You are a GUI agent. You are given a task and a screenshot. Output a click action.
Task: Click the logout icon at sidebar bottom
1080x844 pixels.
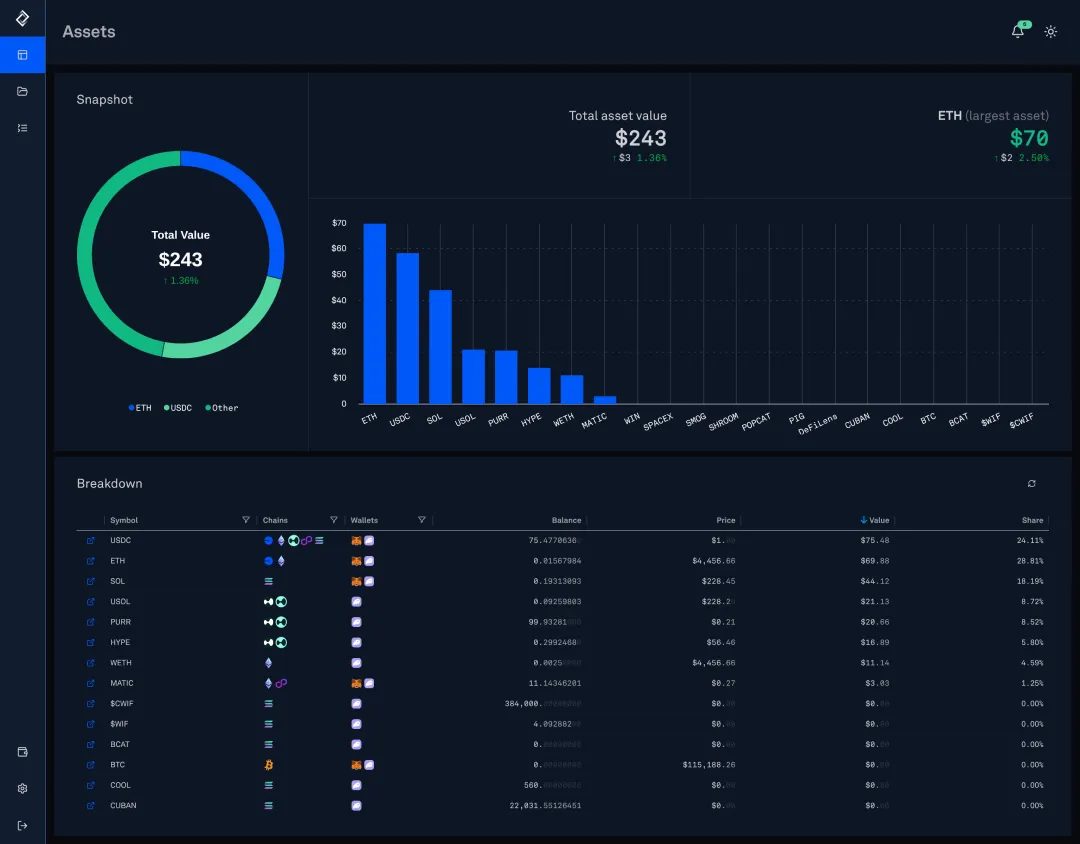point(22,824)
